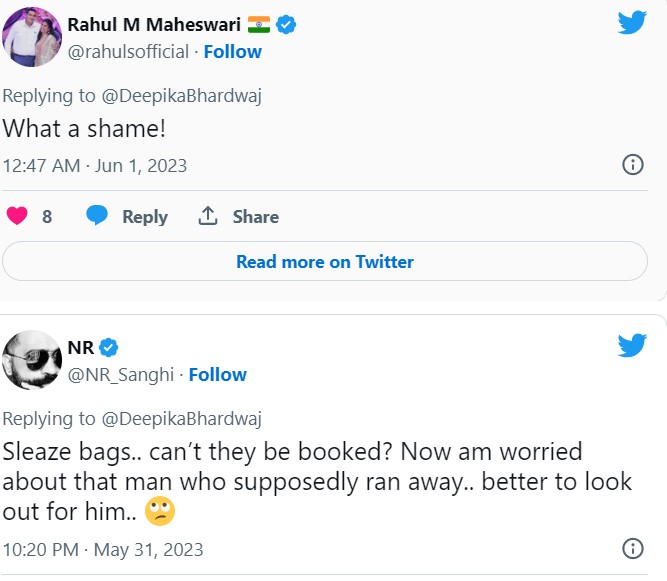Follow @rahulsofficial
Viewport: 667px width, 581px height.
pos(232,52)
